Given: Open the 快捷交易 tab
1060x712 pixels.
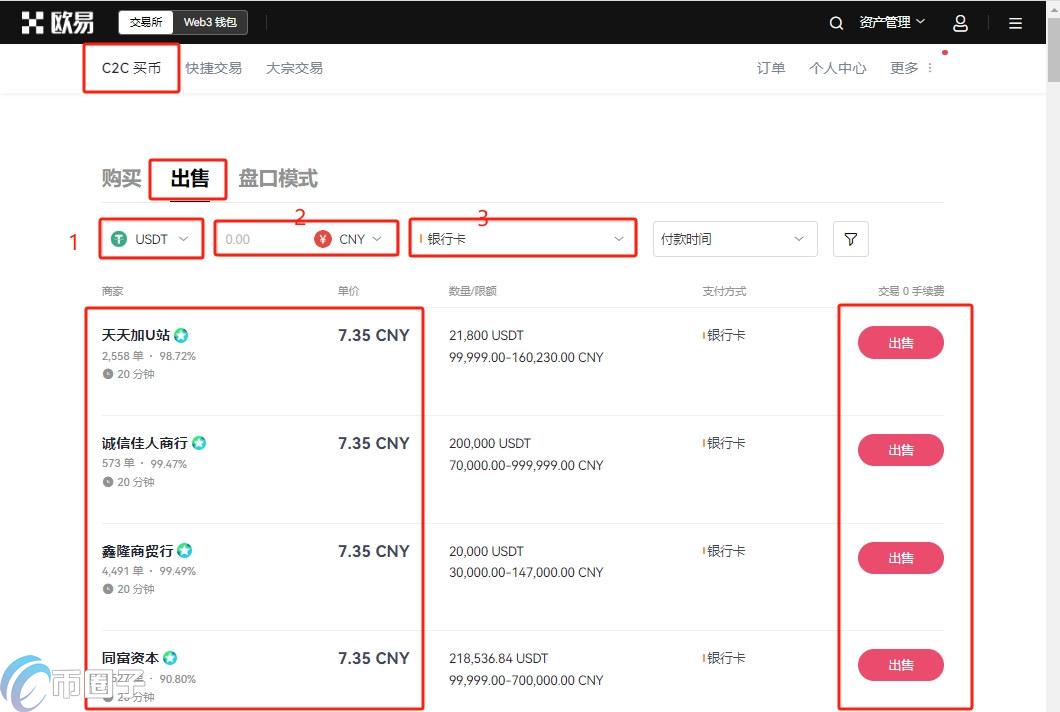Looking at the screenshot, I should (x=213, y=67).
